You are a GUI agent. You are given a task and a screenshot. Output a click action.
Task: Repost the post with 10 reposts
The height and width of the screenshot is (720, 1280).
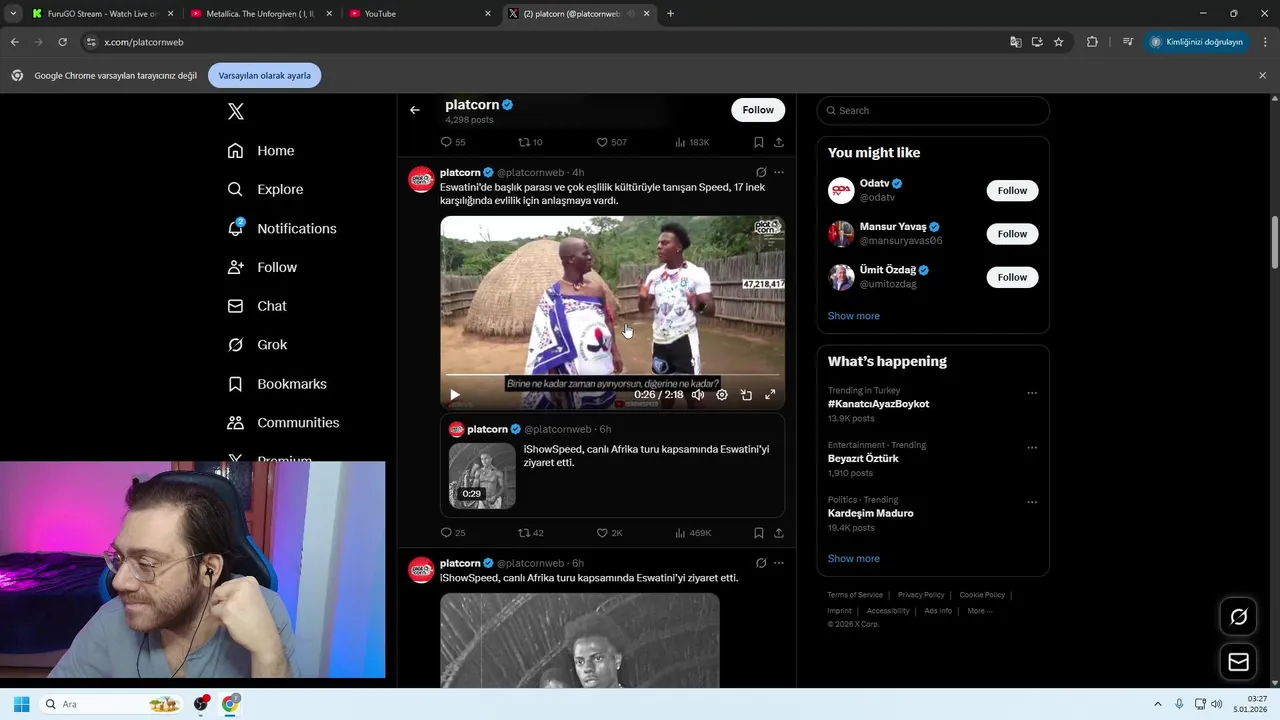click(x=531, y=142)
